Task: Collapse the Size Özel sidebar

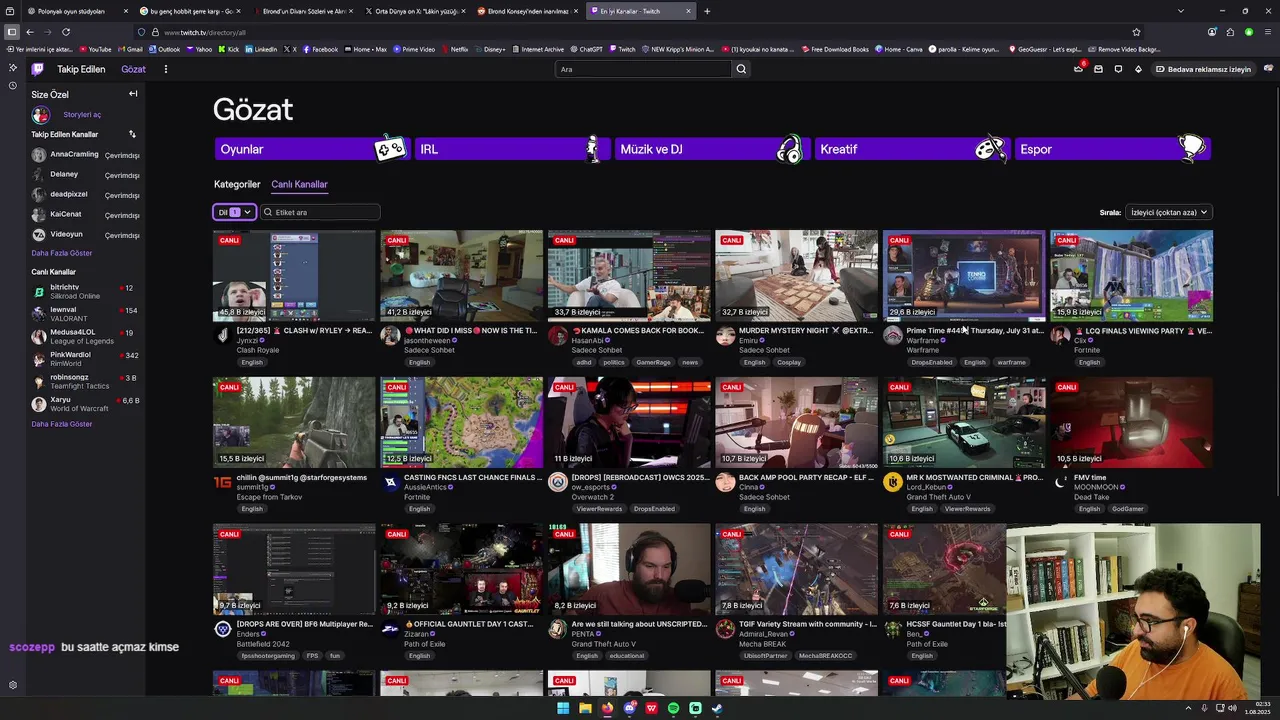Action: point(133,94)
